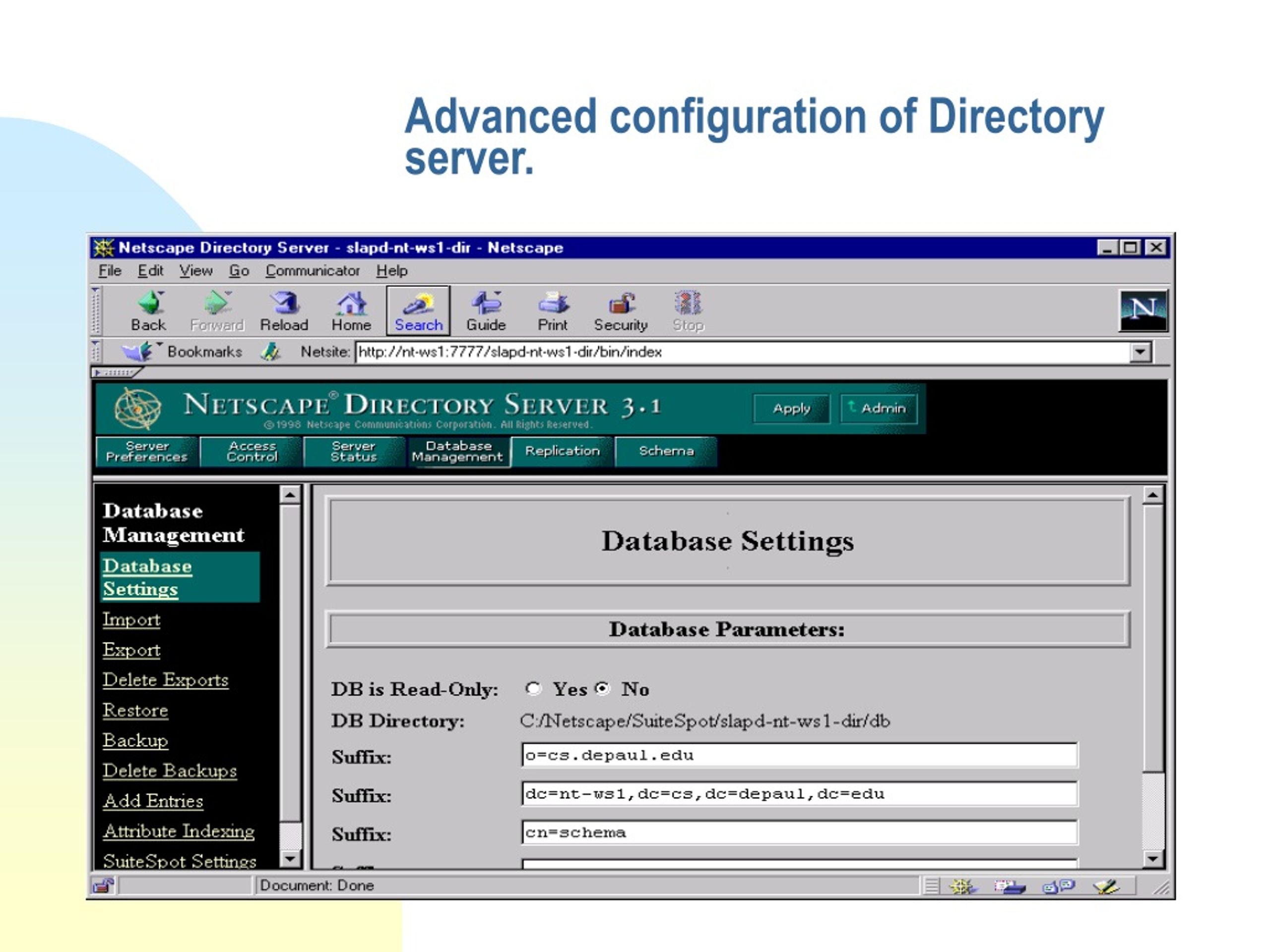Open the Import link
The height and width of the screenshot is (952, 1270).
[x=131, y=620]
